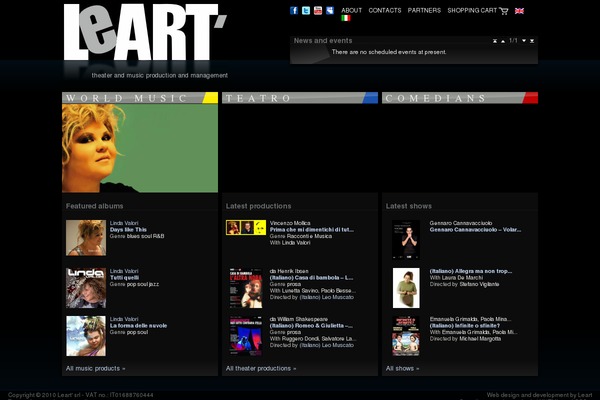600x400 pixels.
Task: Switch language with the UK flag
Action: (x=519, y=11)
